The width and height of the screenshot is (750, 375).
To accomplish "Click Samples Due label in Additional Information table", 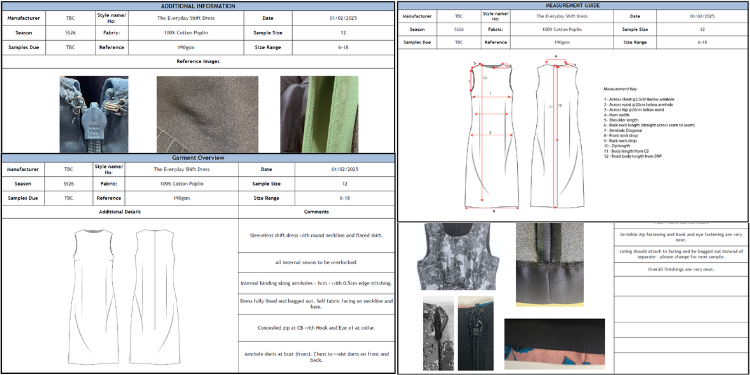I will click(x=23, y=47).
